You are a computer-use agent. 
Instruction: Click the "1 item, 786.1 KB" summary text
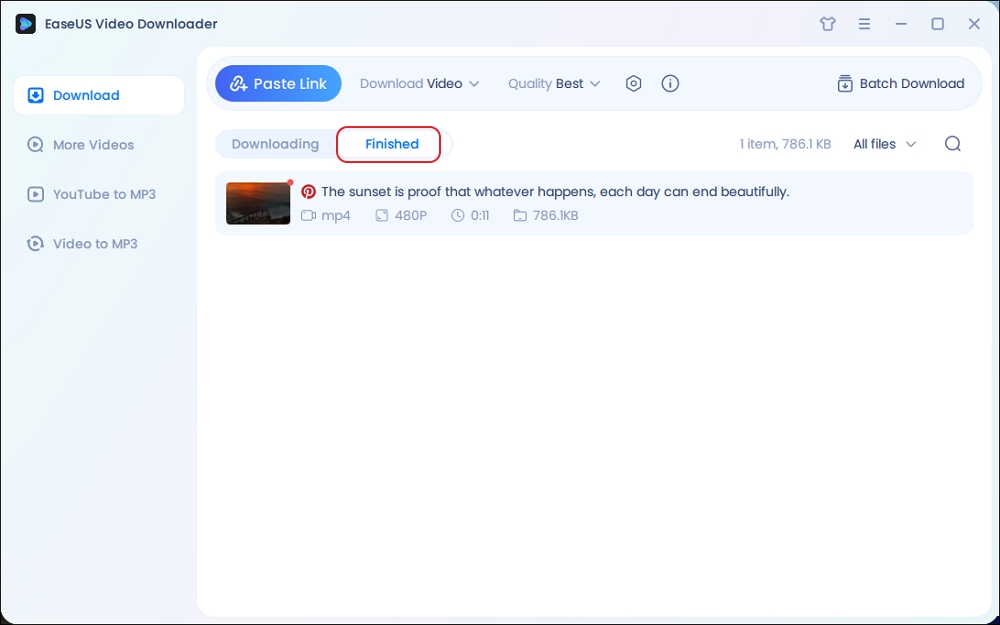tap(785, 144)
